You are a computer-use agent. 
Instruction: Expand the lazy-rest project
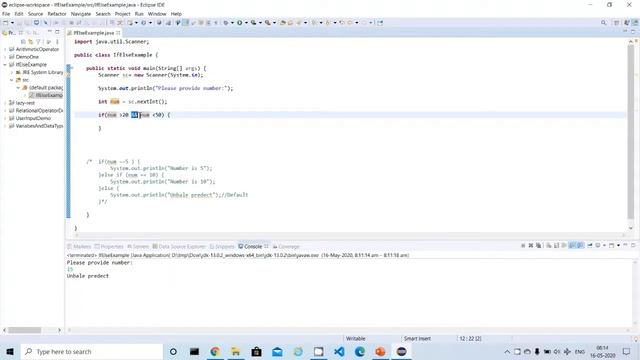[x=5, y=103]
